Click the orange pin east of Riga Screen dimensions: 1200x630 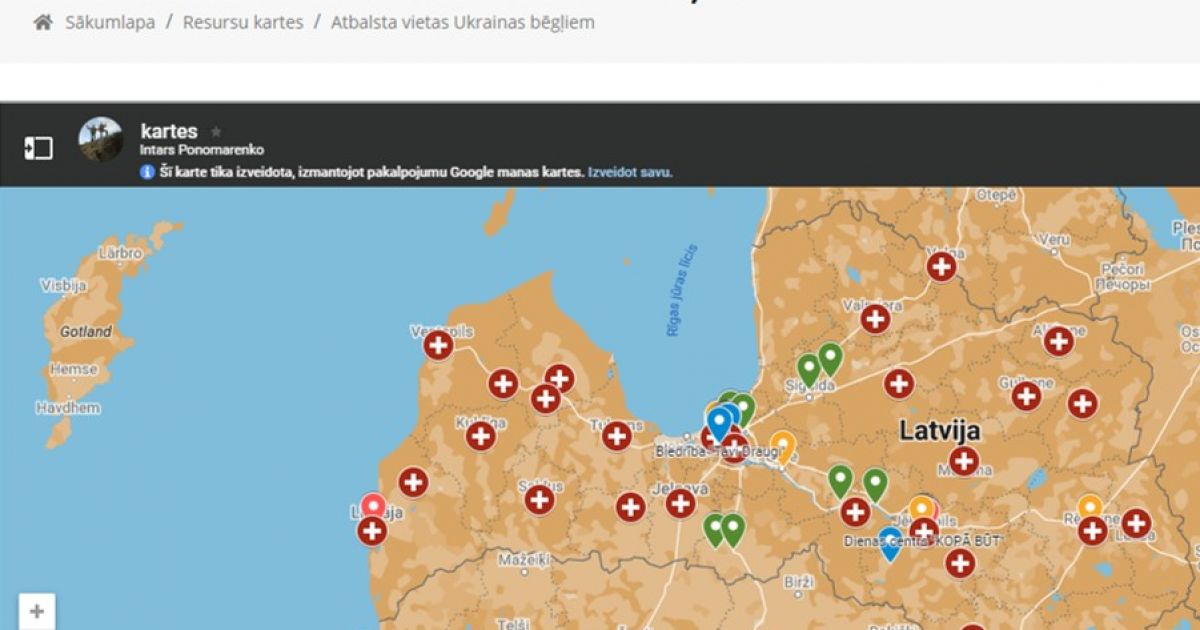pyautogui.click(x=783, y=445)
